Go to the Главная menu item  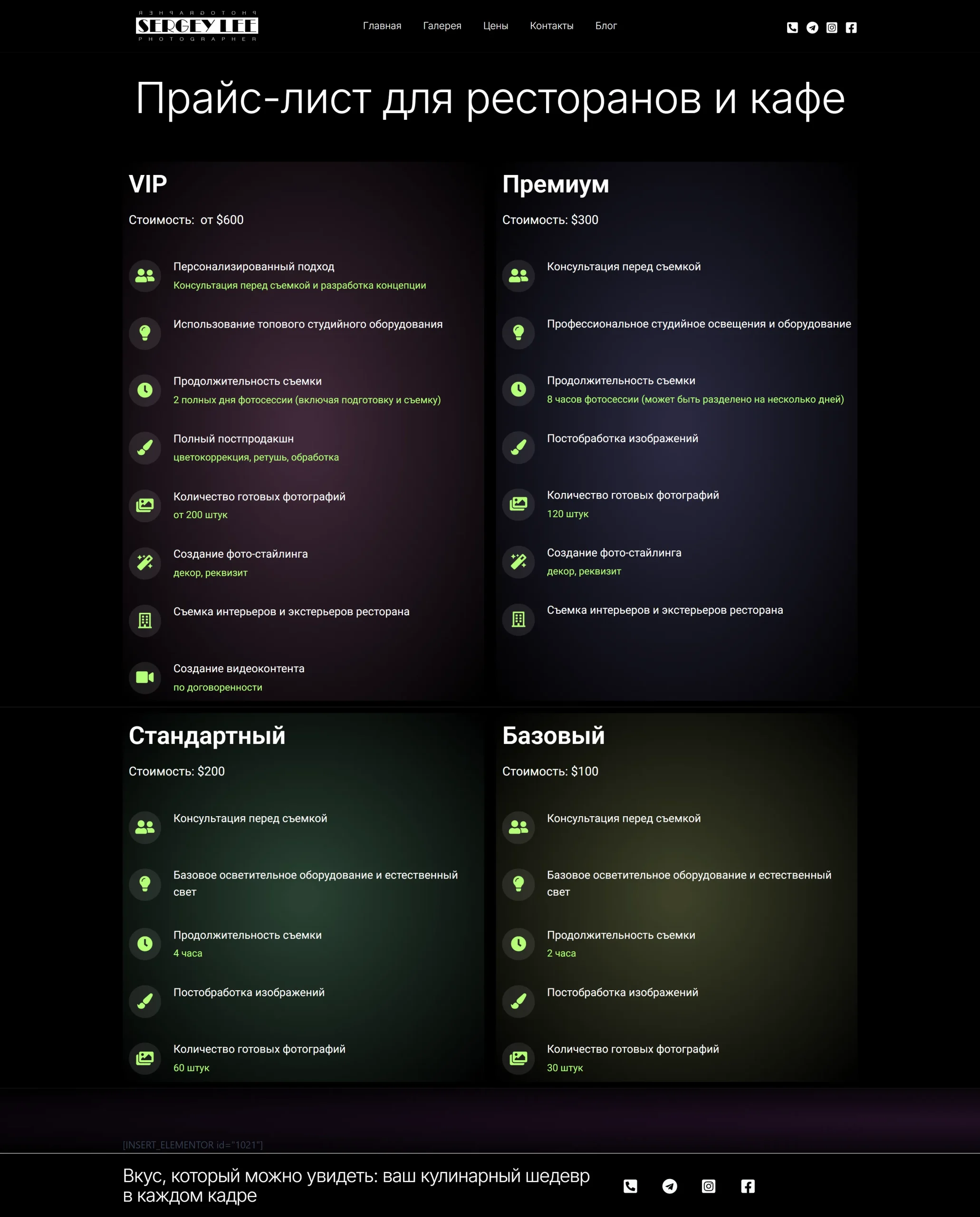coord(382,26)
